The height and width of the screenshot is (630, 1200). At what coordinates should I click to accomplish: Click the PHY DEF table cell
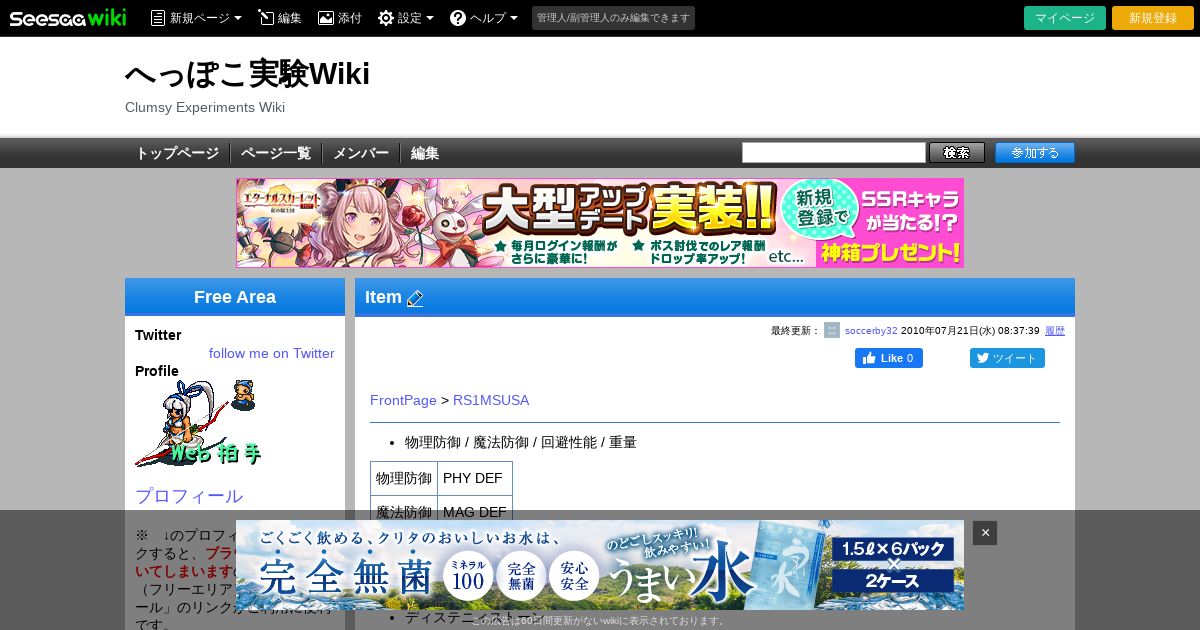475,478
